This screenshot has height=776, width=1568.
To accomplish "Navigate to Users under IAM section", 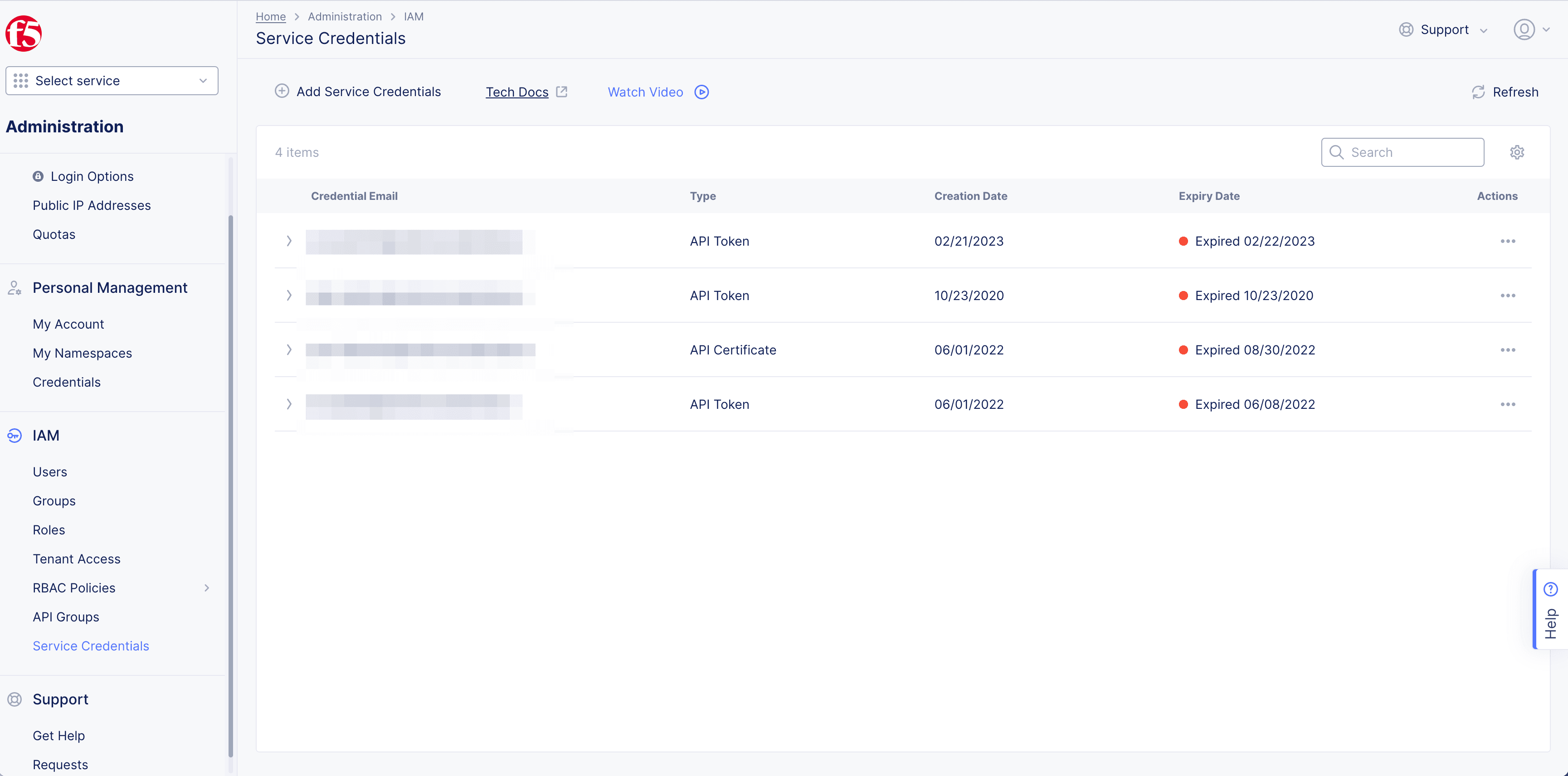I will pyautogui.click(x=49, y=471).
